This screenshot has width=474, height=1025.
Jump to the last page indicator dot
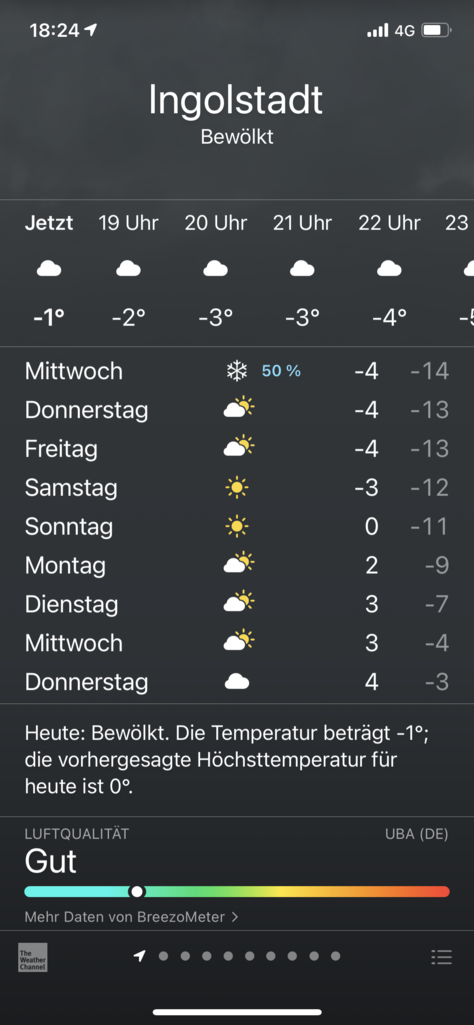[335, 956]
